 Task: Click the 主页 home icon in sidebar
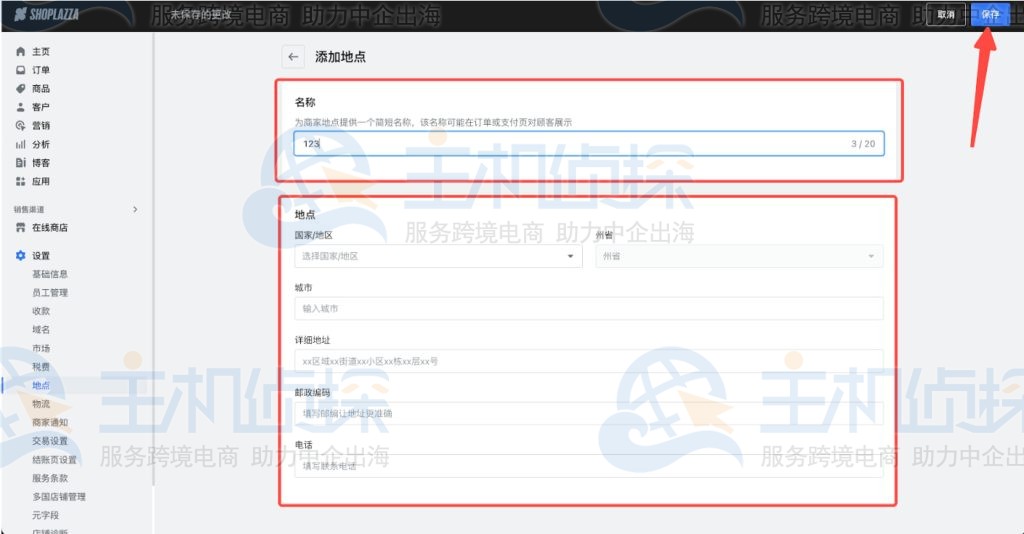[x=20, y=51]
